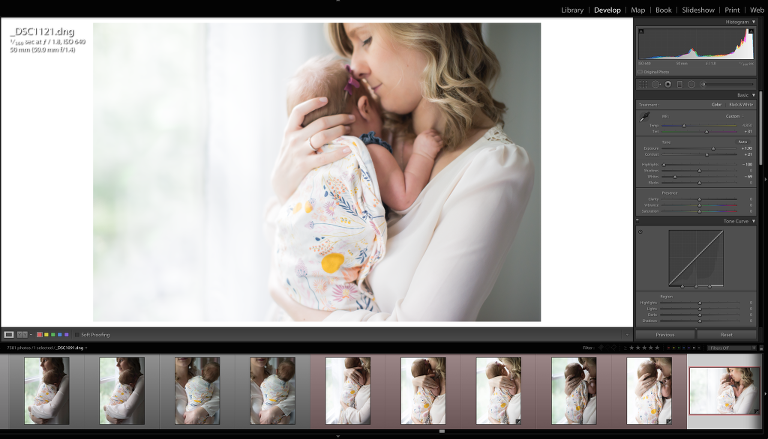The height and width of the screenshot is (439, 768).
Task: Switch to Loupe view in toolbar
Action: point(9,334)
